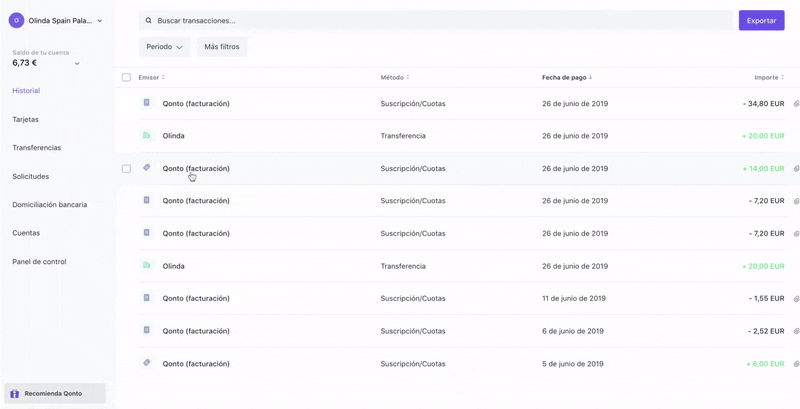
Task: Open Panel de control
Action: [x=39, y=262]
